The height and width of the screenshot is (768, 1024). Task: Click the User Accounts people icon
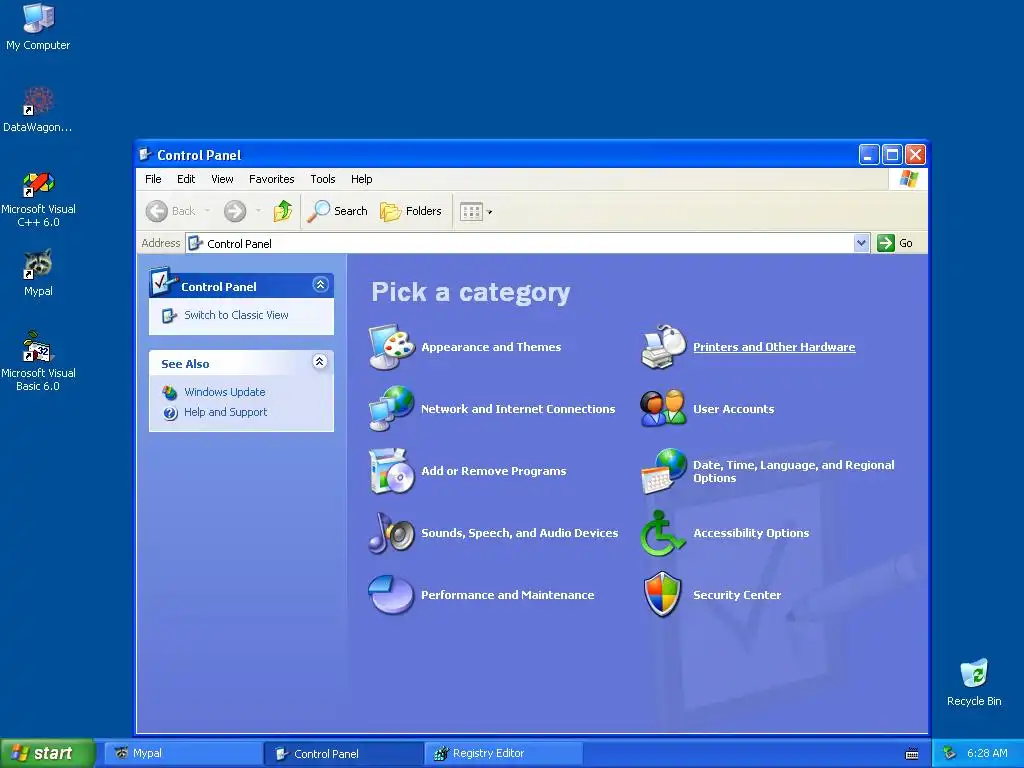[663, 409]
